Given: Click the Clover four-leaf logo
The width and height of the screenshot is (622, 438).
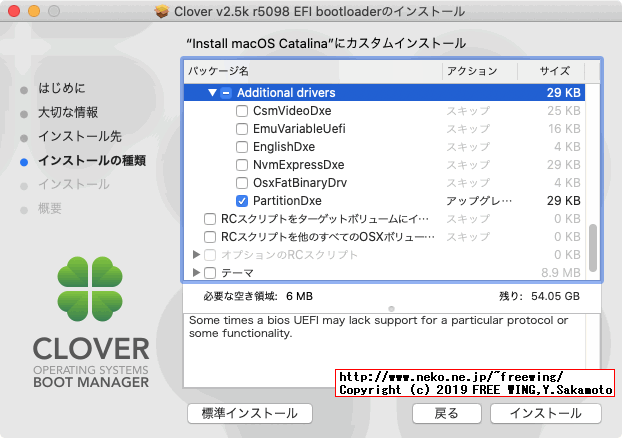Looking at the screenshot, I should click(90, 289).
